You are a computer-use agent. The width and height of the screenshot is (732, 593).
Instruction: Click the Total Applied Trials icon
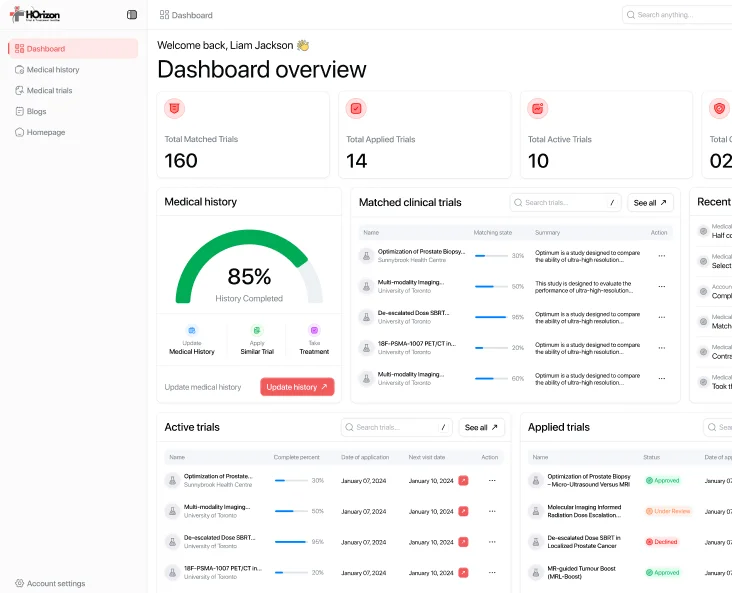356,108
